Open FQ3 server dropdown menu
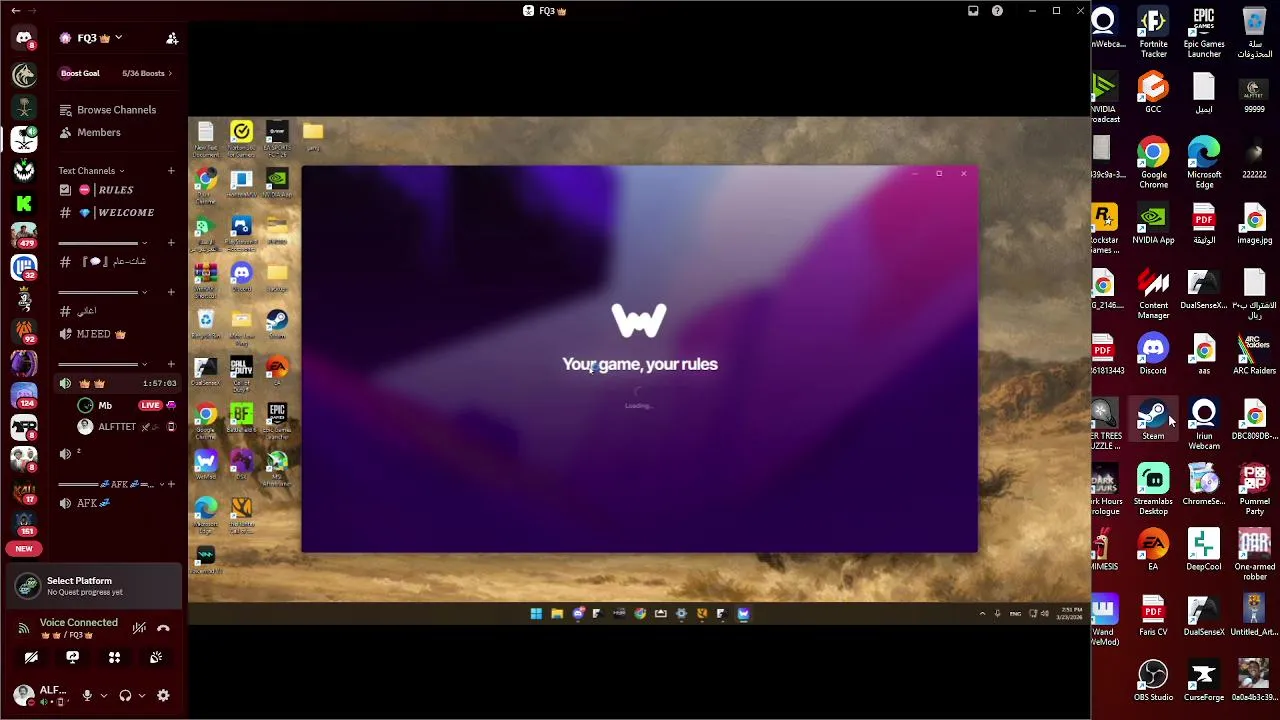 tap(92, 38)
